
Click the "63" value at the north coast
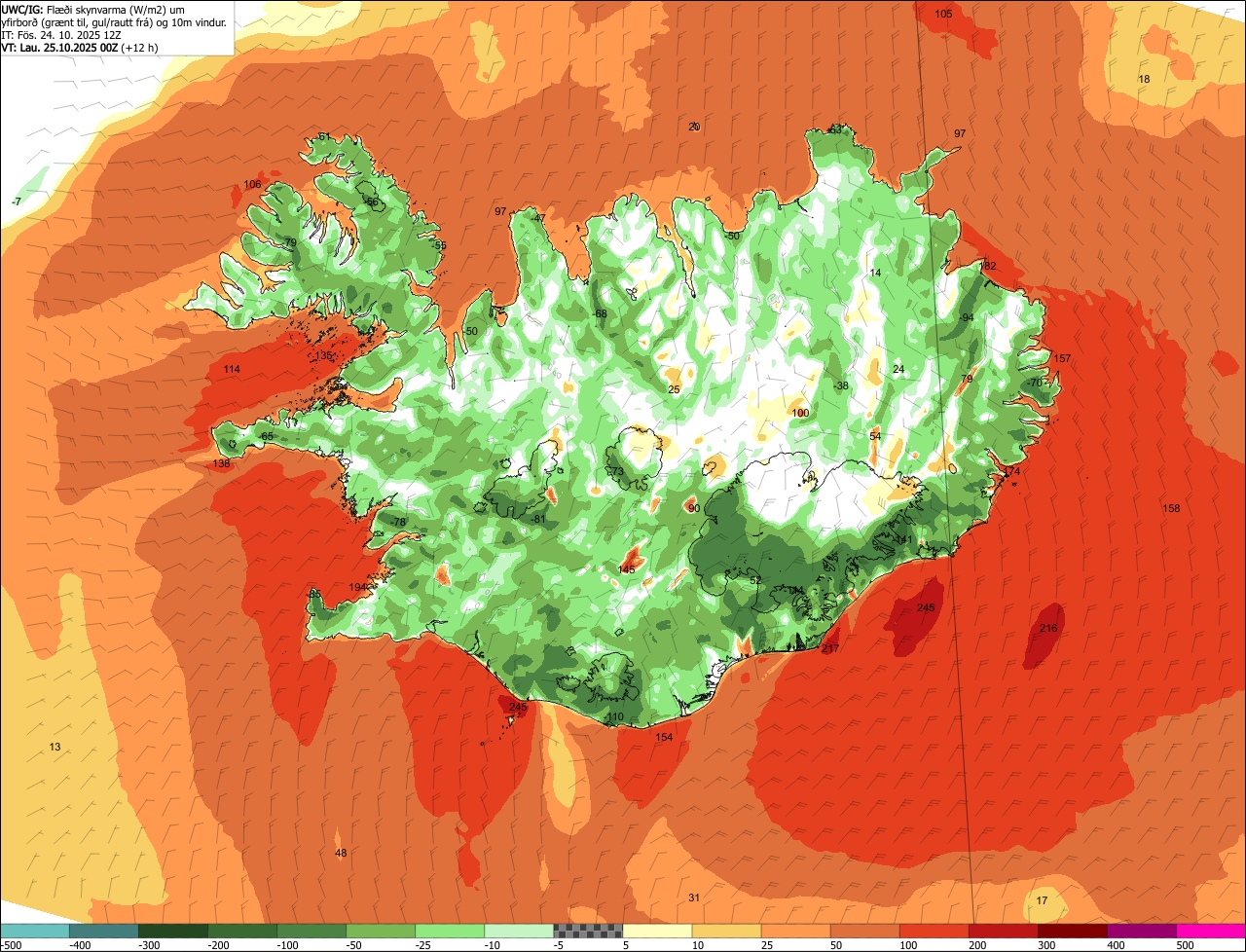tap(835, 129)
